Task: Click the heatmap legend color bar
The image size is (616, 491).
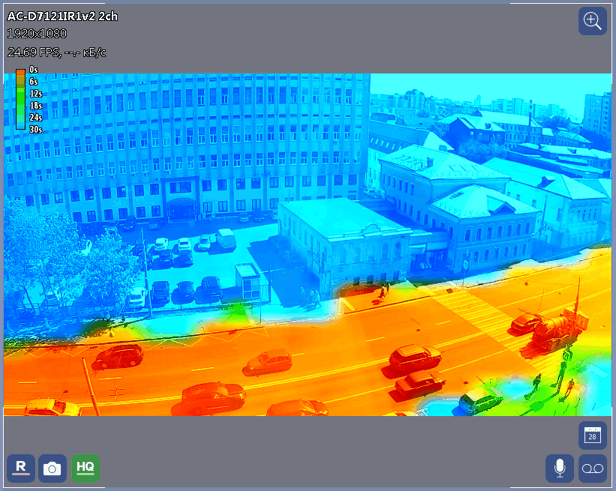Action: coord(20,99)
